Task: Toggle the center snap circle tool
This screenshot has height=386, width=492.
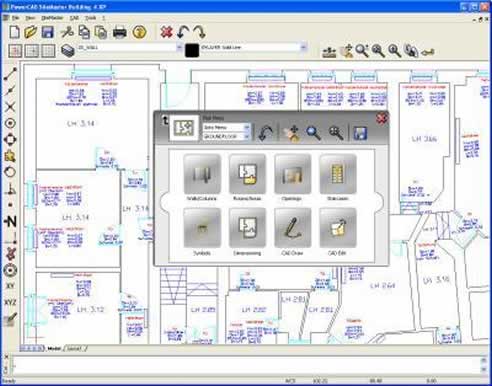Action: tap(10, 123)
